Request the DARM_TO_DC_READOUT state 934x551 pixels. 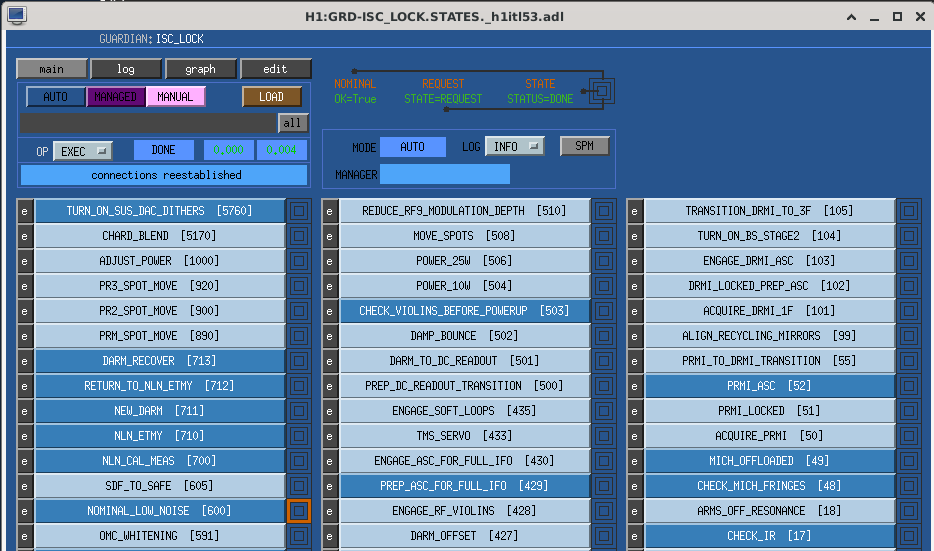(x=464, y=361)
